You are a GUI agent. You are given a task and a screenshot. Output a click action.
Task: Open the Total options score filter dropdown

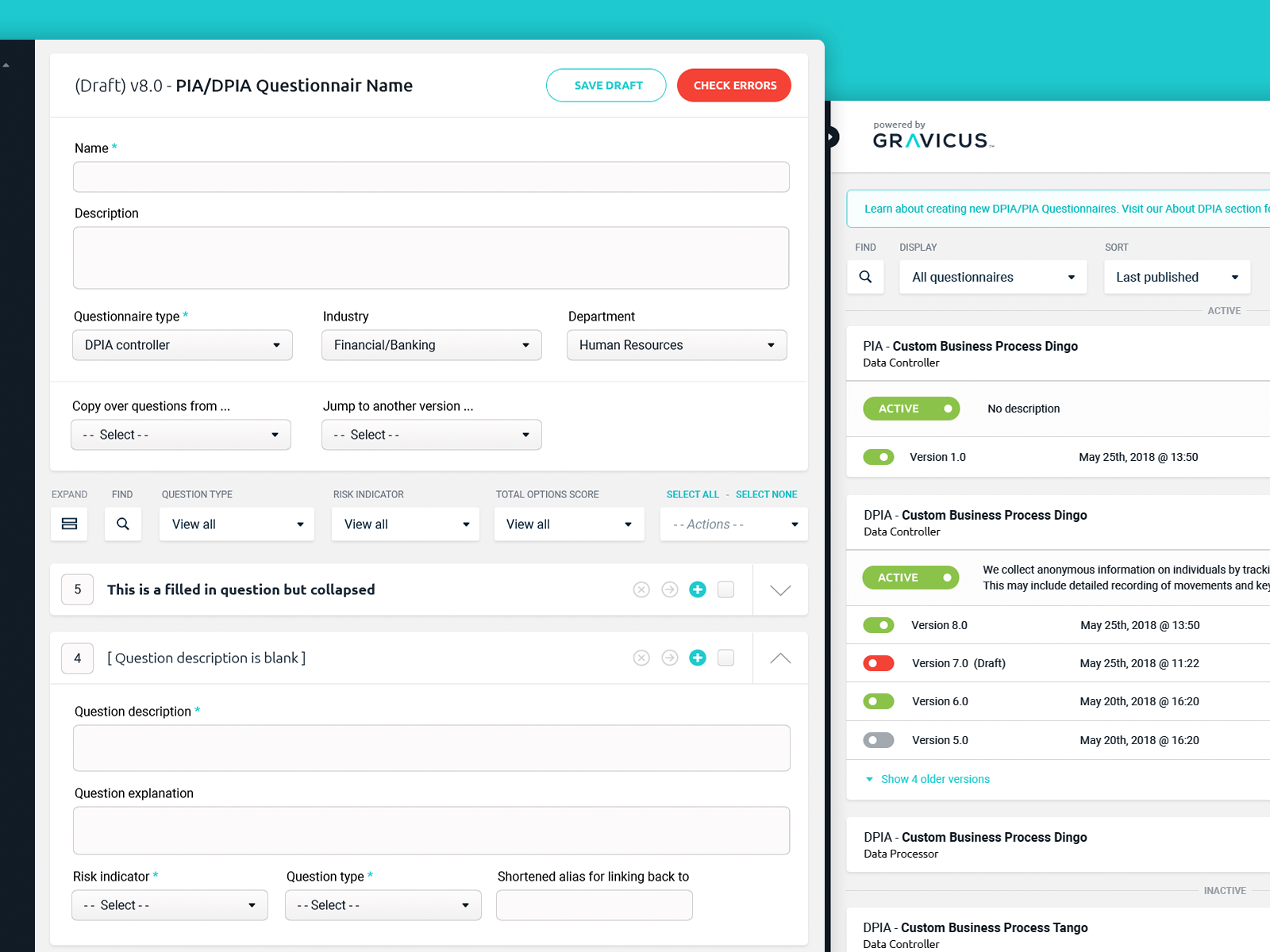pyautogui.click(x=568, y=524)
